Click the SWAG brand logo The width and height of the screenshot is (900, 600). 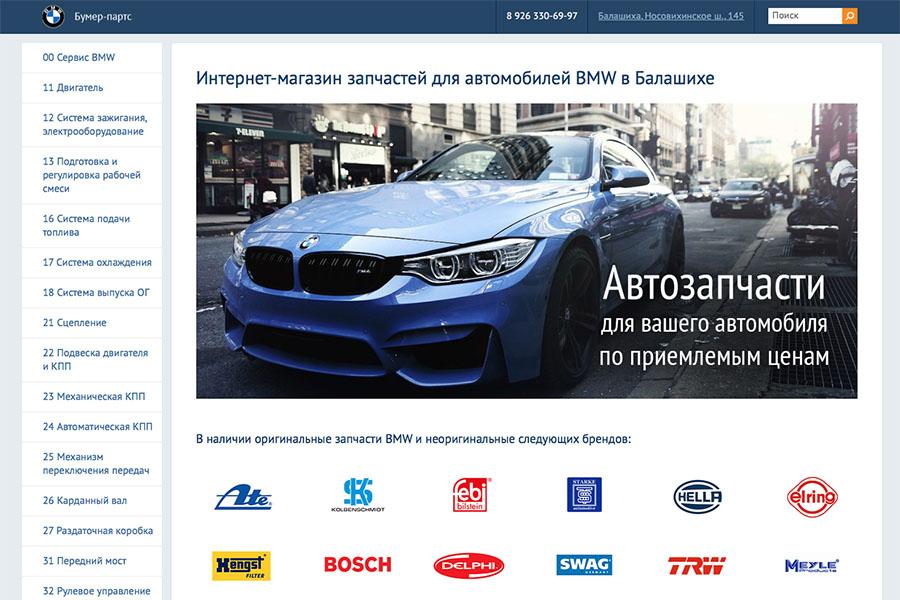[x=584, y=565]
